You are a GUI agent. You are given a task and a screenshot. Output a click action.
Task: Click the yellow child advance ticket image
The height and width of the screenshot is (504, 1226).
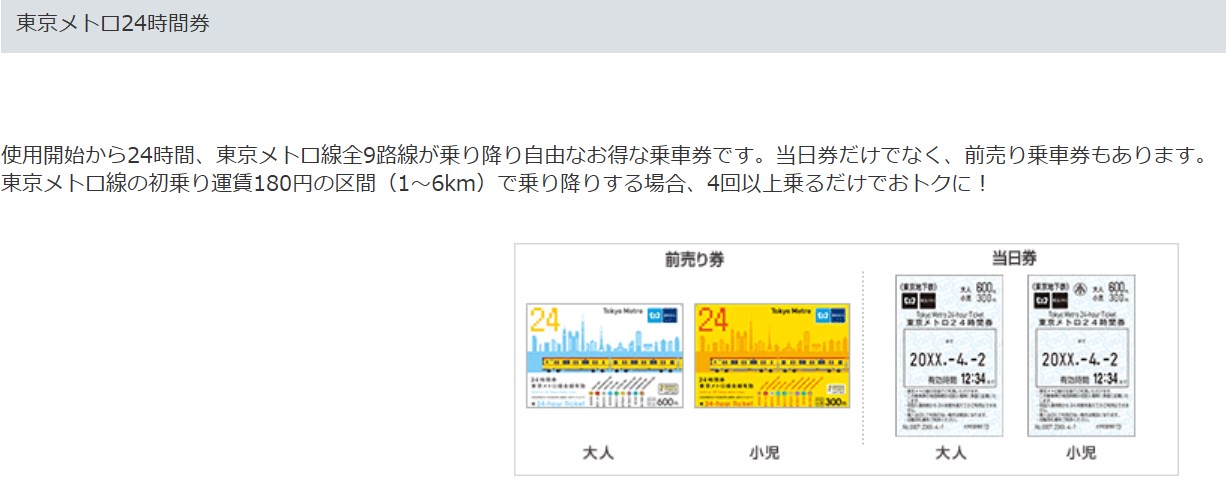coord(772,356)
